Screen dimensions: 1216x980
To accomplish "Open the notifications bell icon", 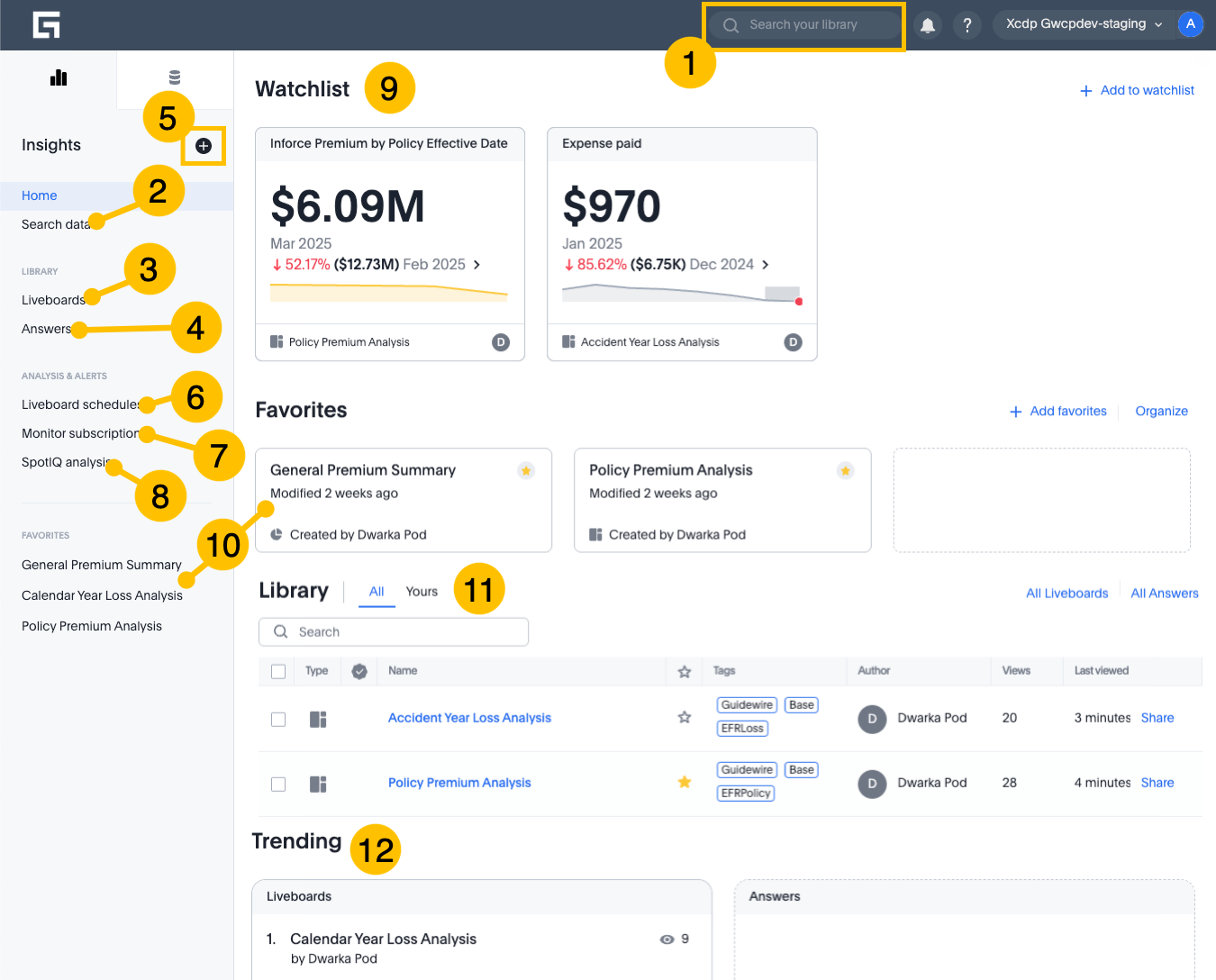I will [x=927, y=24].
